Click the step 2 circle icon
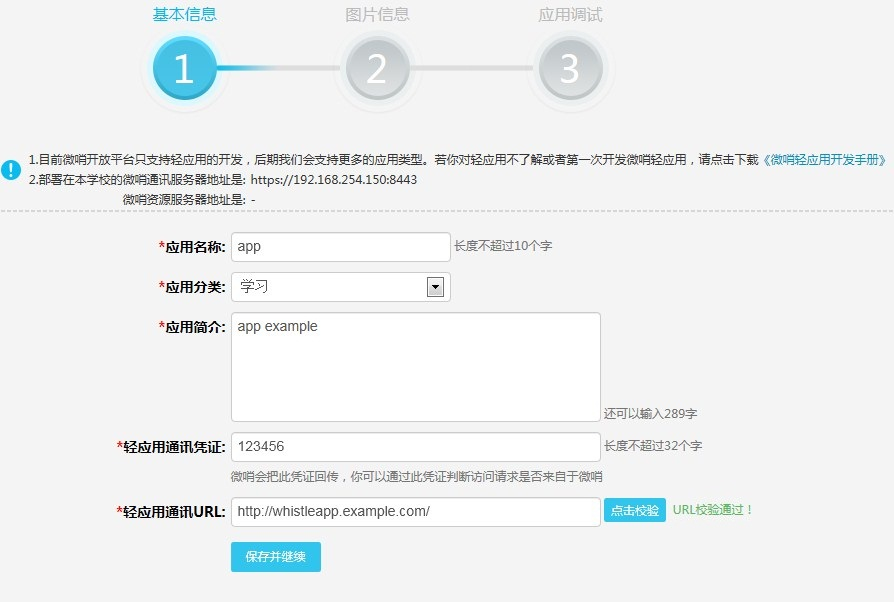This screenshot has height=602, width=894. pyautogui.click(x=377, y=69)
